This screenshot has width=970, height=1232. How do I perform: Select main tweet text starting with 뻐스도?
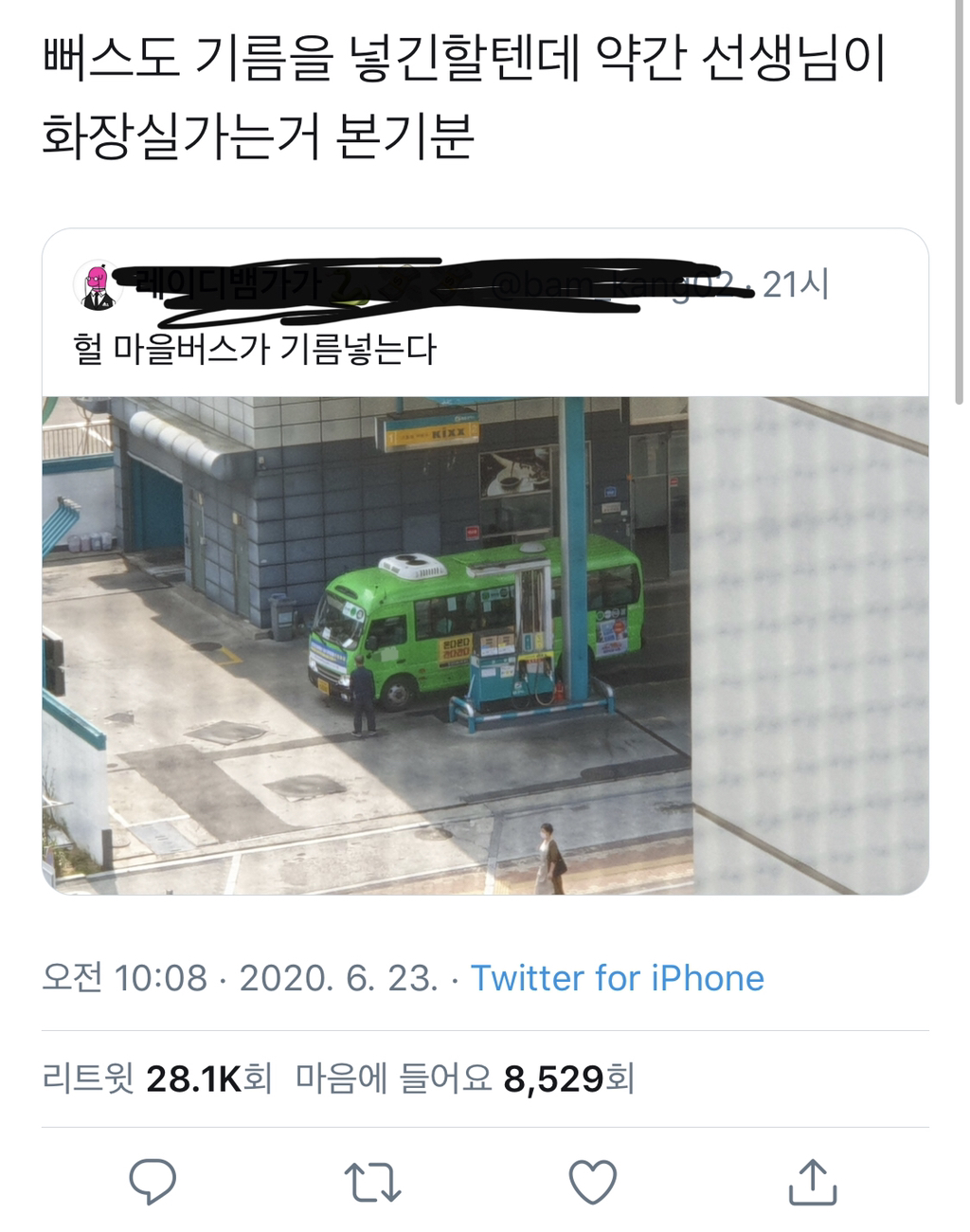coord(465,98)
